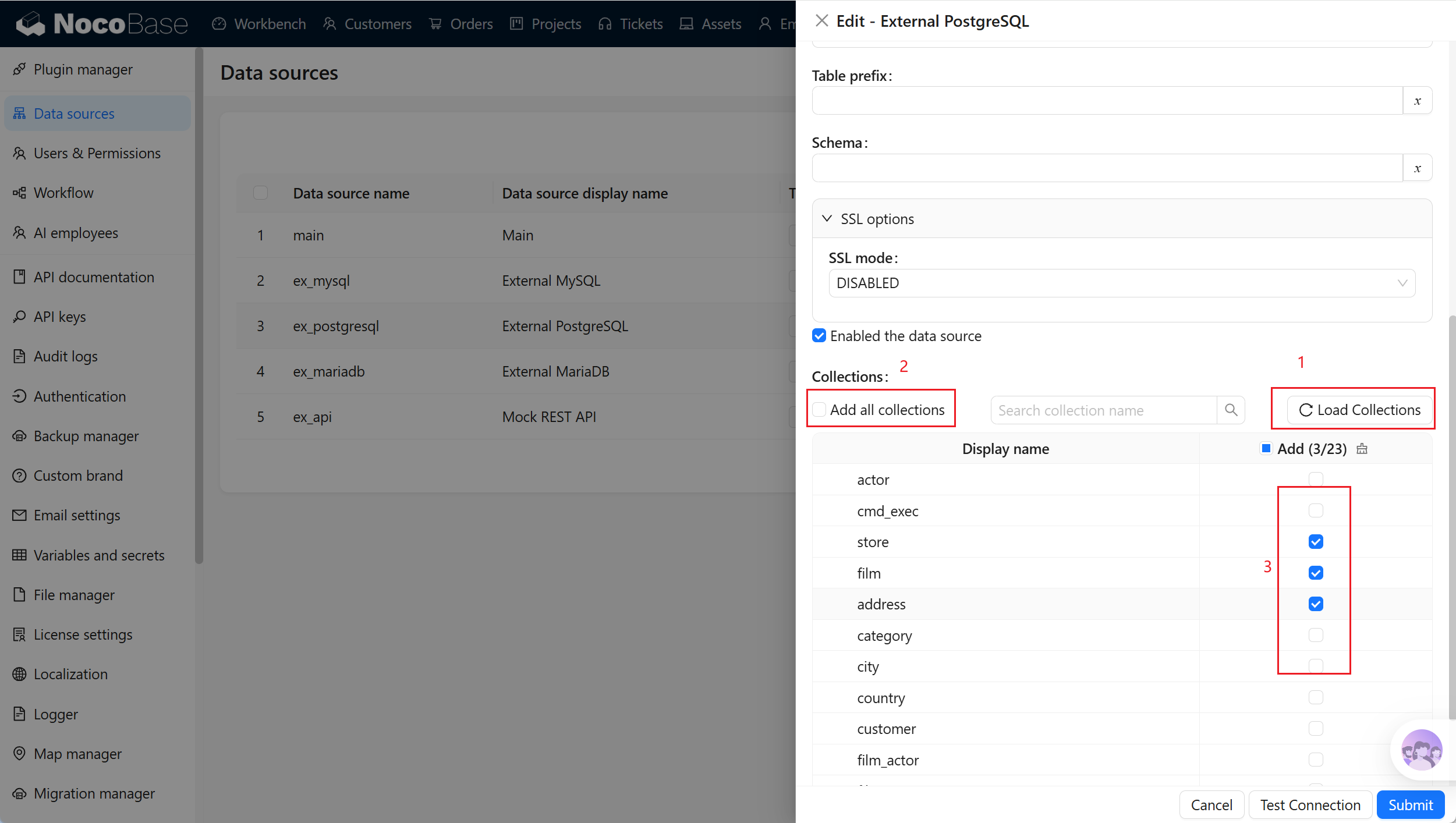Click the NocoBase logo
Image resolution: width=1456 pixels, height=823 pixels.
pos(102,24)
